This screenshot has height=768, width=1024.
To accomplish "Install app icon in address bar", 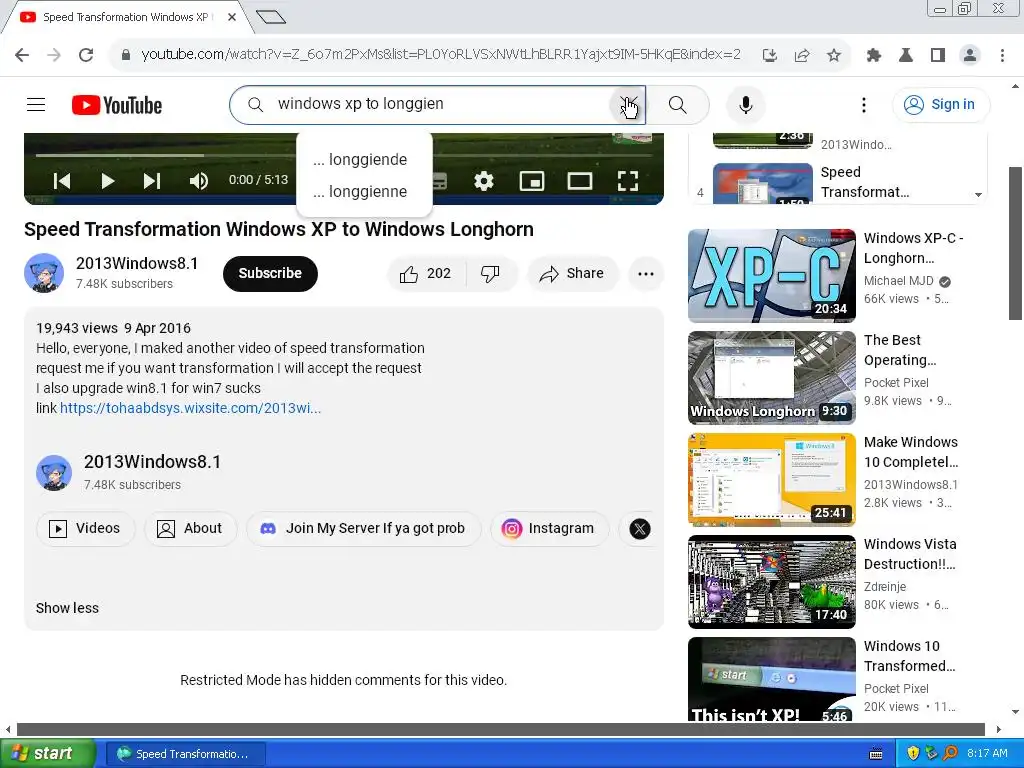I will click(769, 55).
